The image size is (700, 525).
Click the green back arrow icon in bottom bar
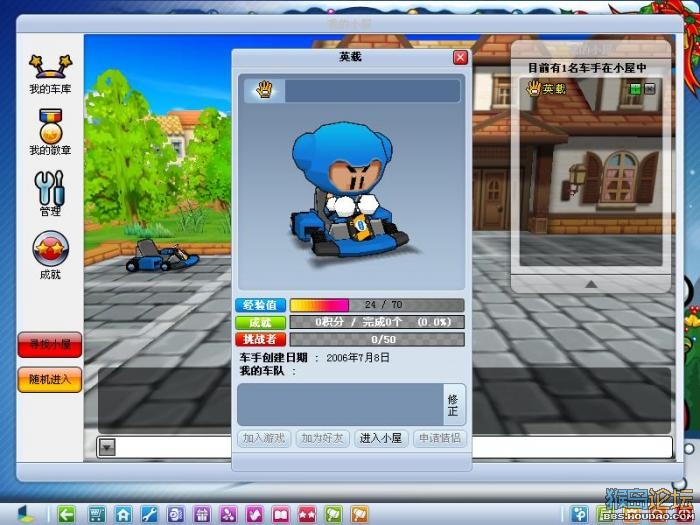click(67, 515)
